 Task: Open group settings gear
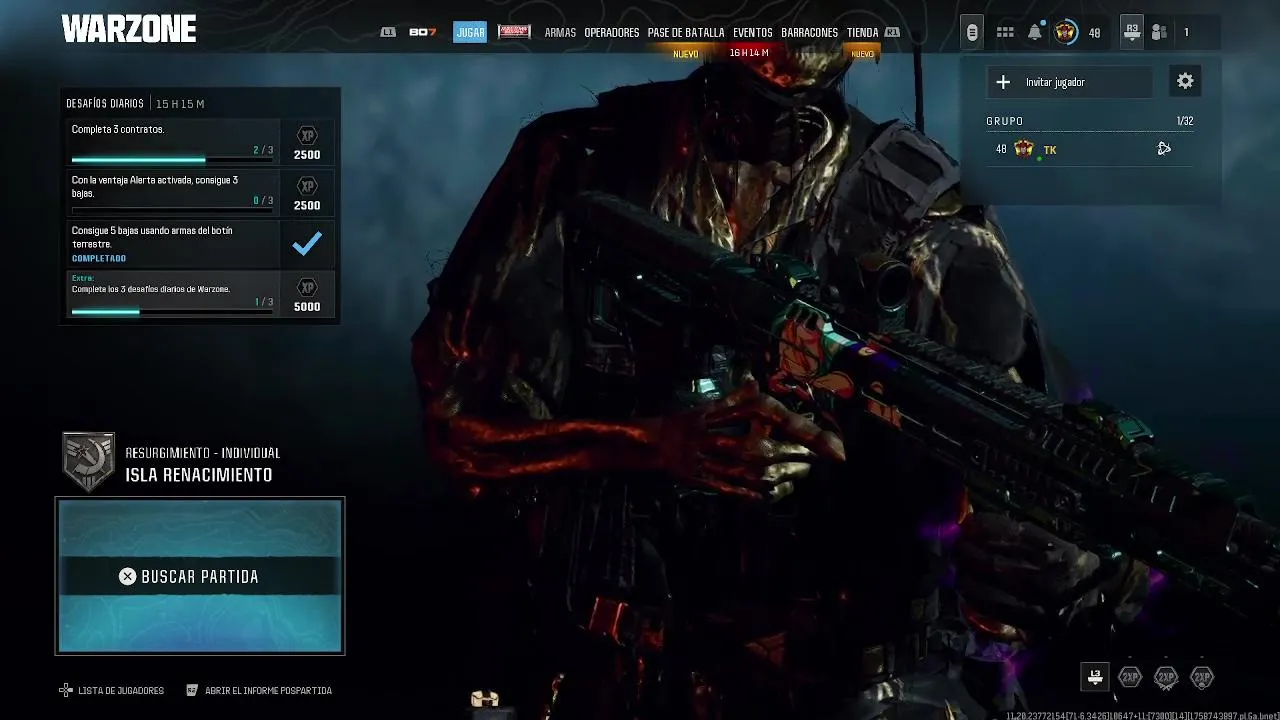tap(1185, 82)
